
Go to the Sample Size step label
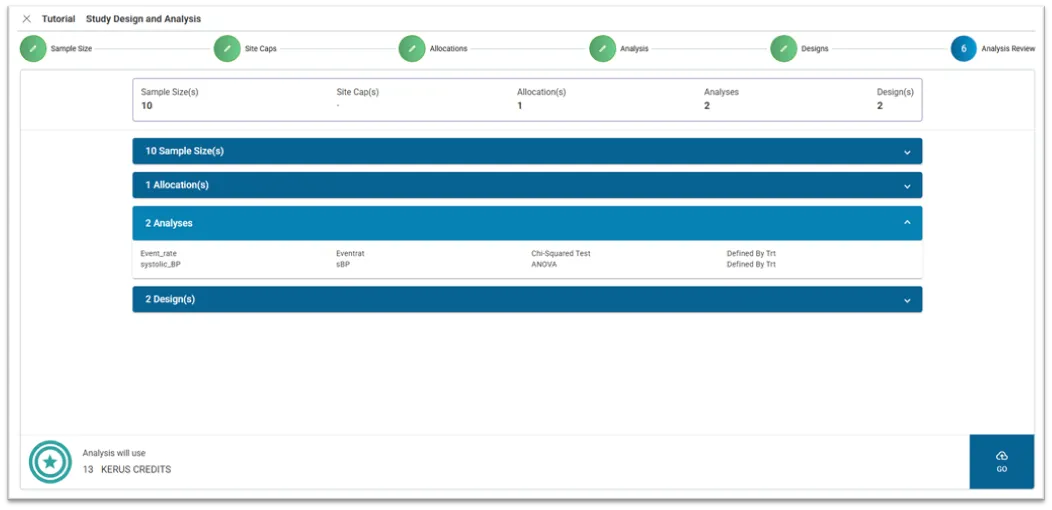click(71, 49)
